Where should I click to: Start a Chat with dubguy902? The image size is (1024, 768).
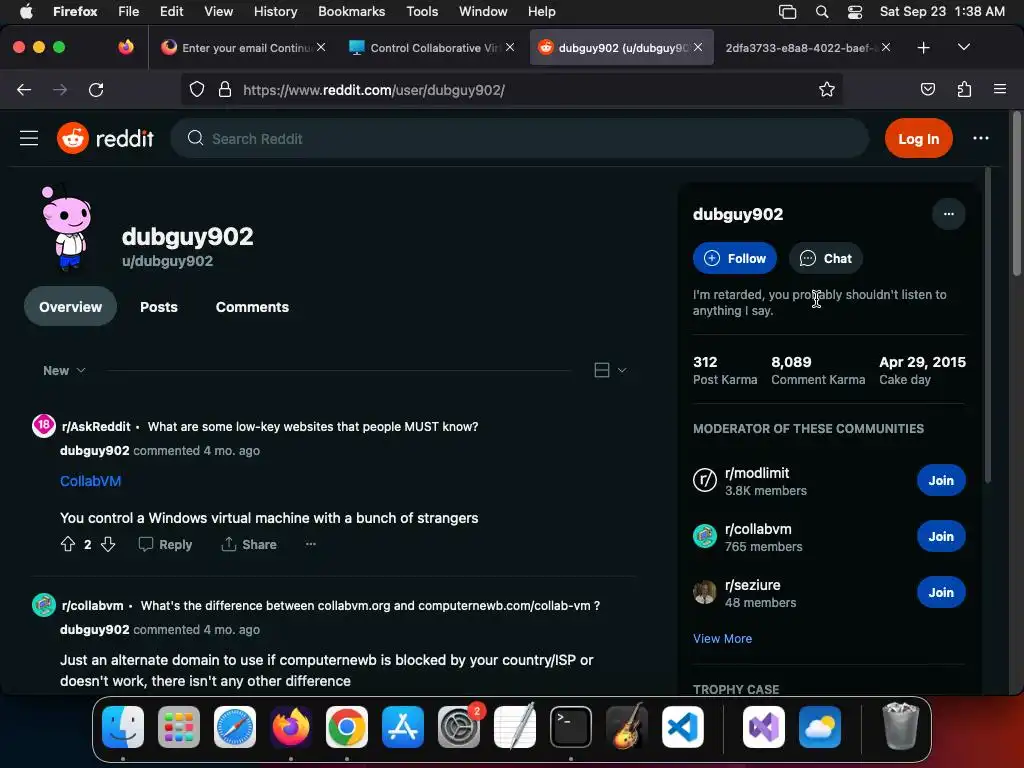click(825, 259)
